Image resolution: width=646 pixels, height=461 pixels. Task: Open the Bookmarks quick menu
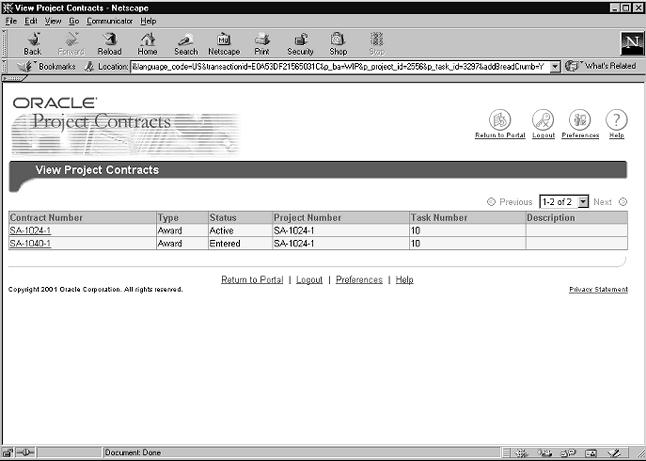click(46, 66)
